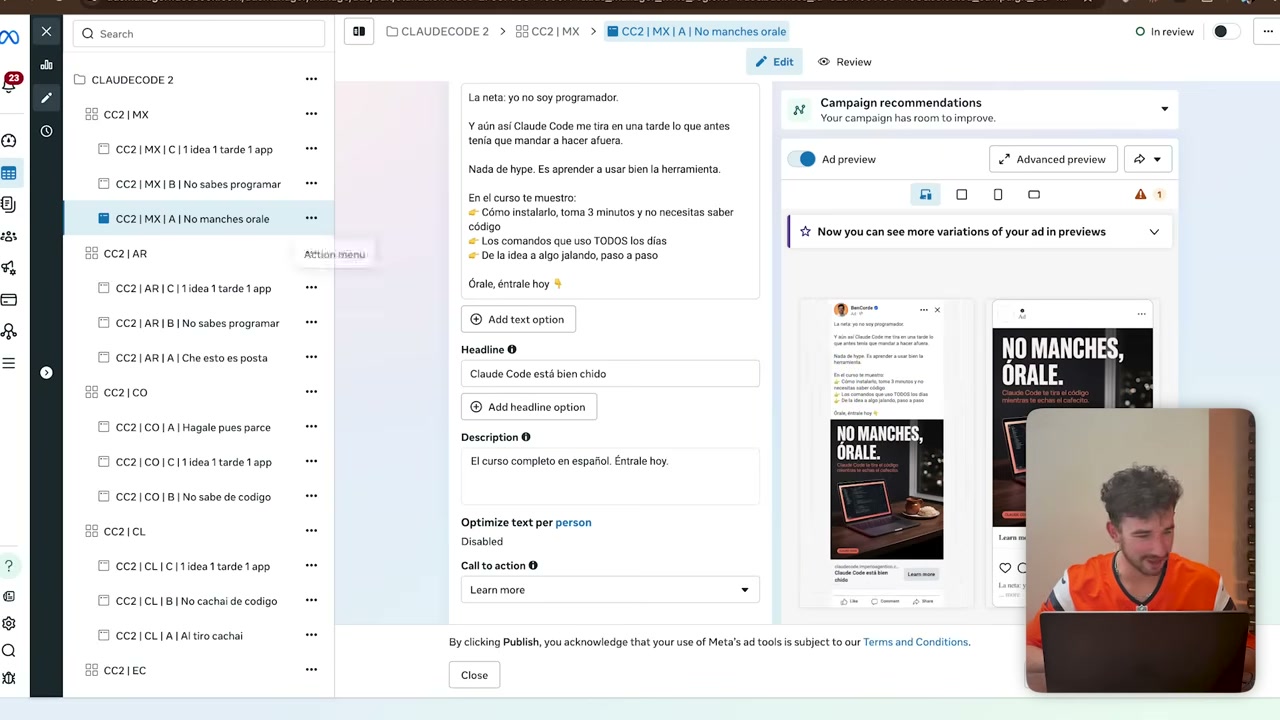Click the Headline info icon
This screenshot has height=720, width=1280.
(x=512, y=350)
